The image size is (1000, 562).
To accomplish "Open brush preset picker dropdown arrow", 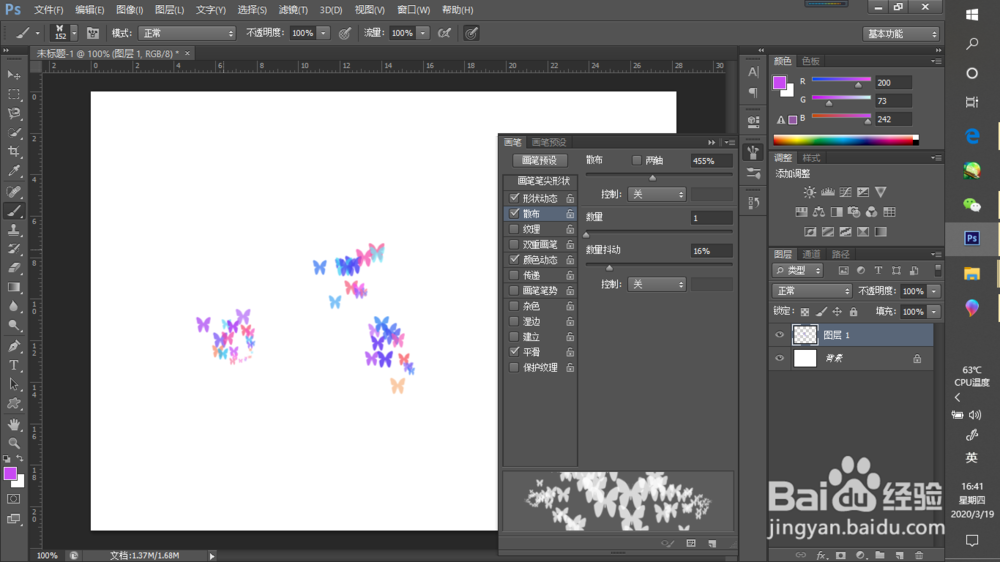I will tap(74, 33).
